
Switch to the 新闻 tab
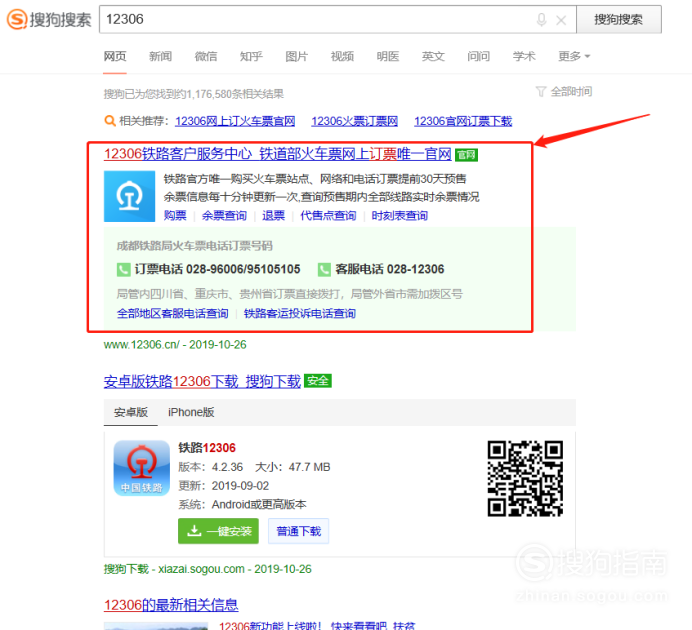160,56
